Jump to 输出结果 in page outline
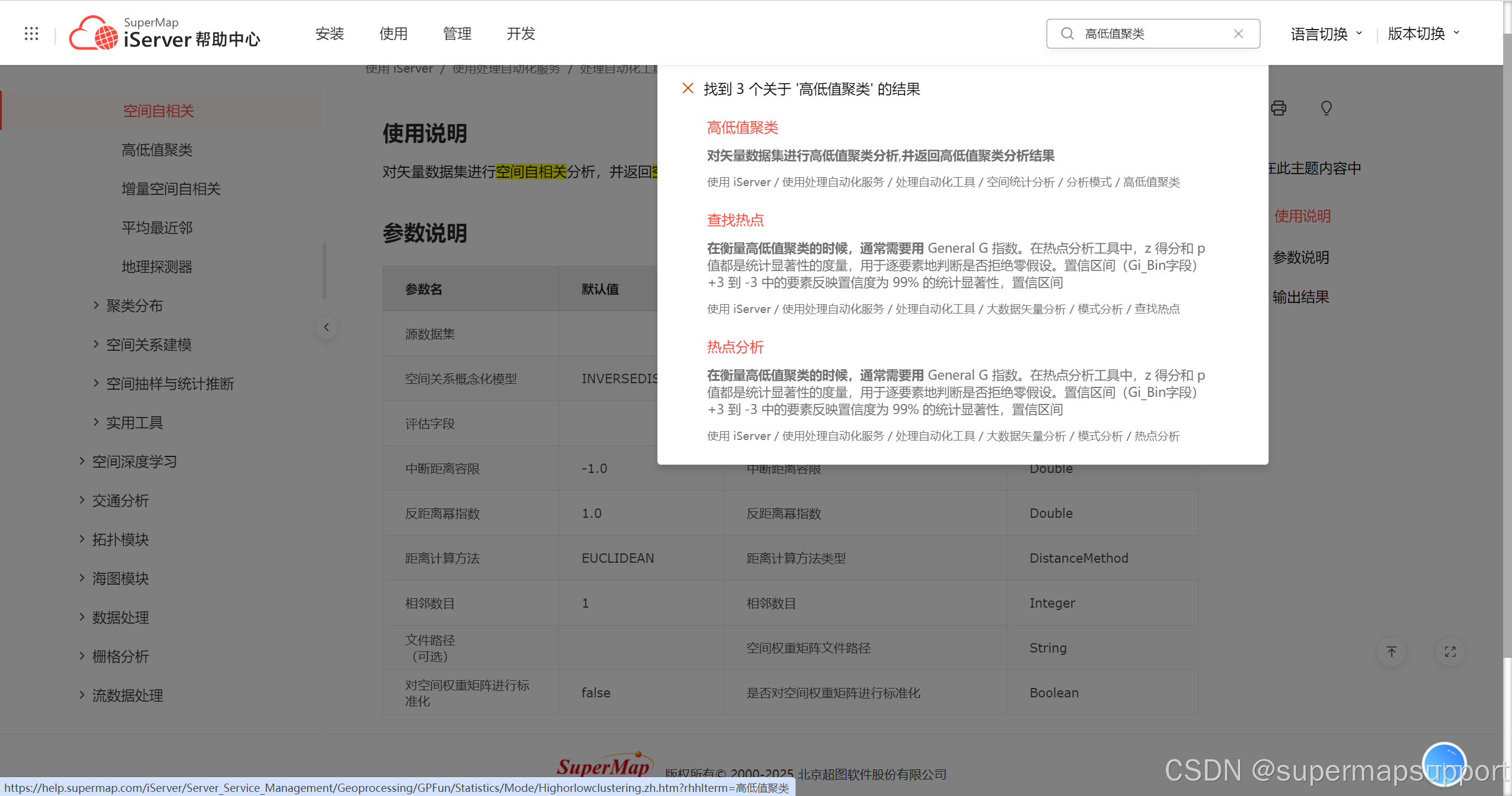The image size is (1512, 796). point(1301,297)
